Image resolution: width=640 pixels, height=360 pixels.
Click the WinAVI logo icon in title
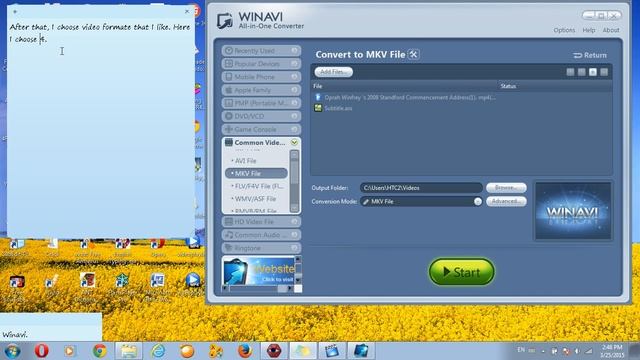click(x=224, y=21)
